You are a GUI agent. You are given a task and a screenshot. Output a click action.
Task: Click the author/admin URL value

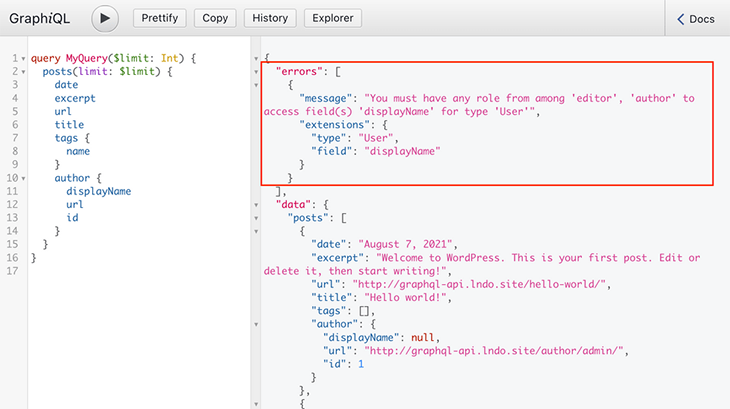pos(493,350)
